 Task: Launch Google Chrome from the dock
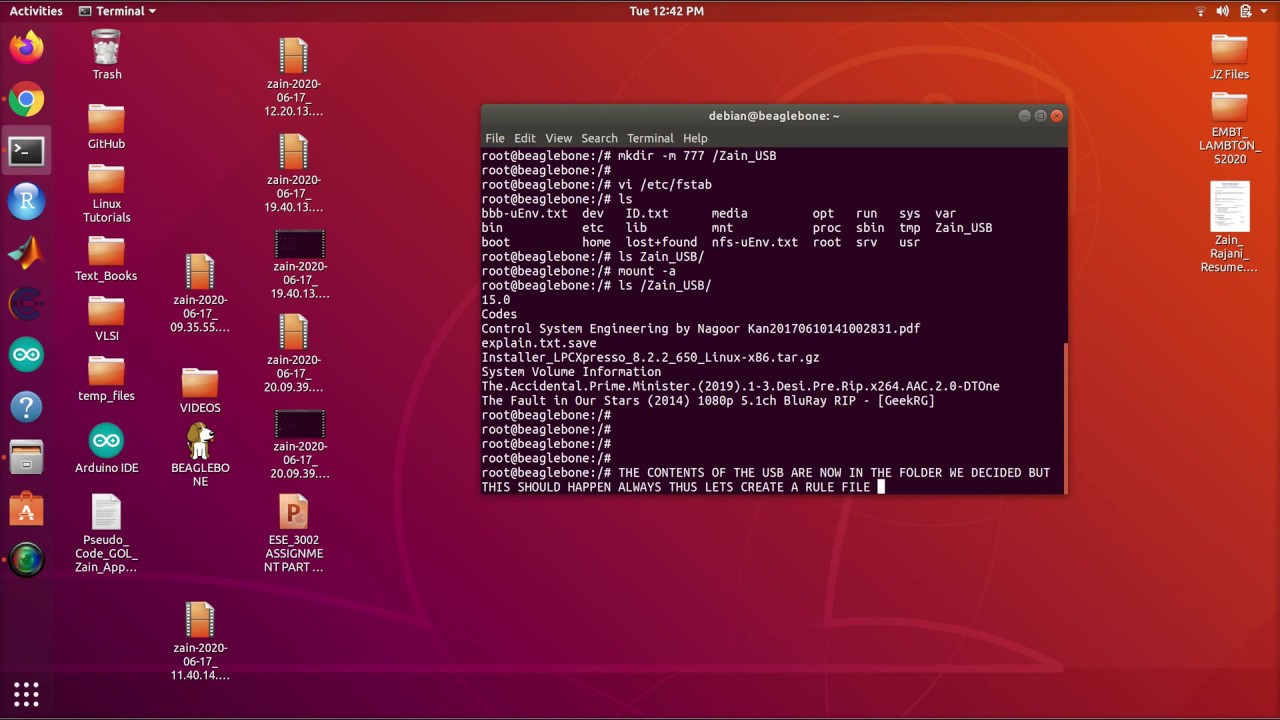click(x=27, y=100)
